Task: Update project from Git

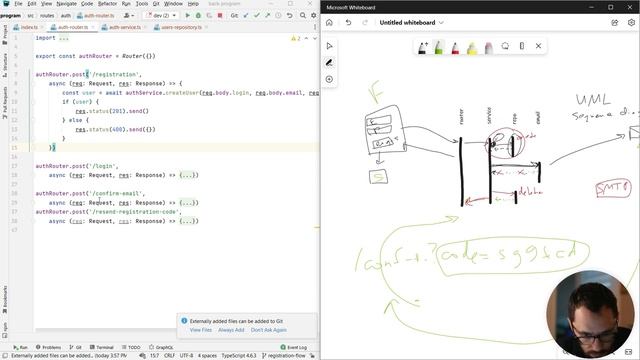Action: 246,16
